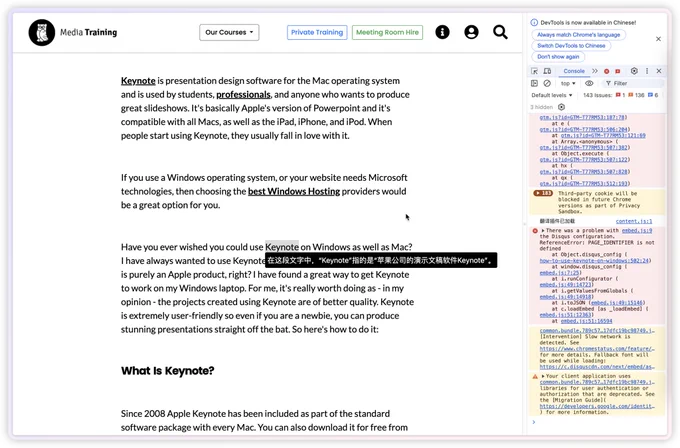Show the console sidebar icon
Screen dimensions: 680x448
(534, 83)
